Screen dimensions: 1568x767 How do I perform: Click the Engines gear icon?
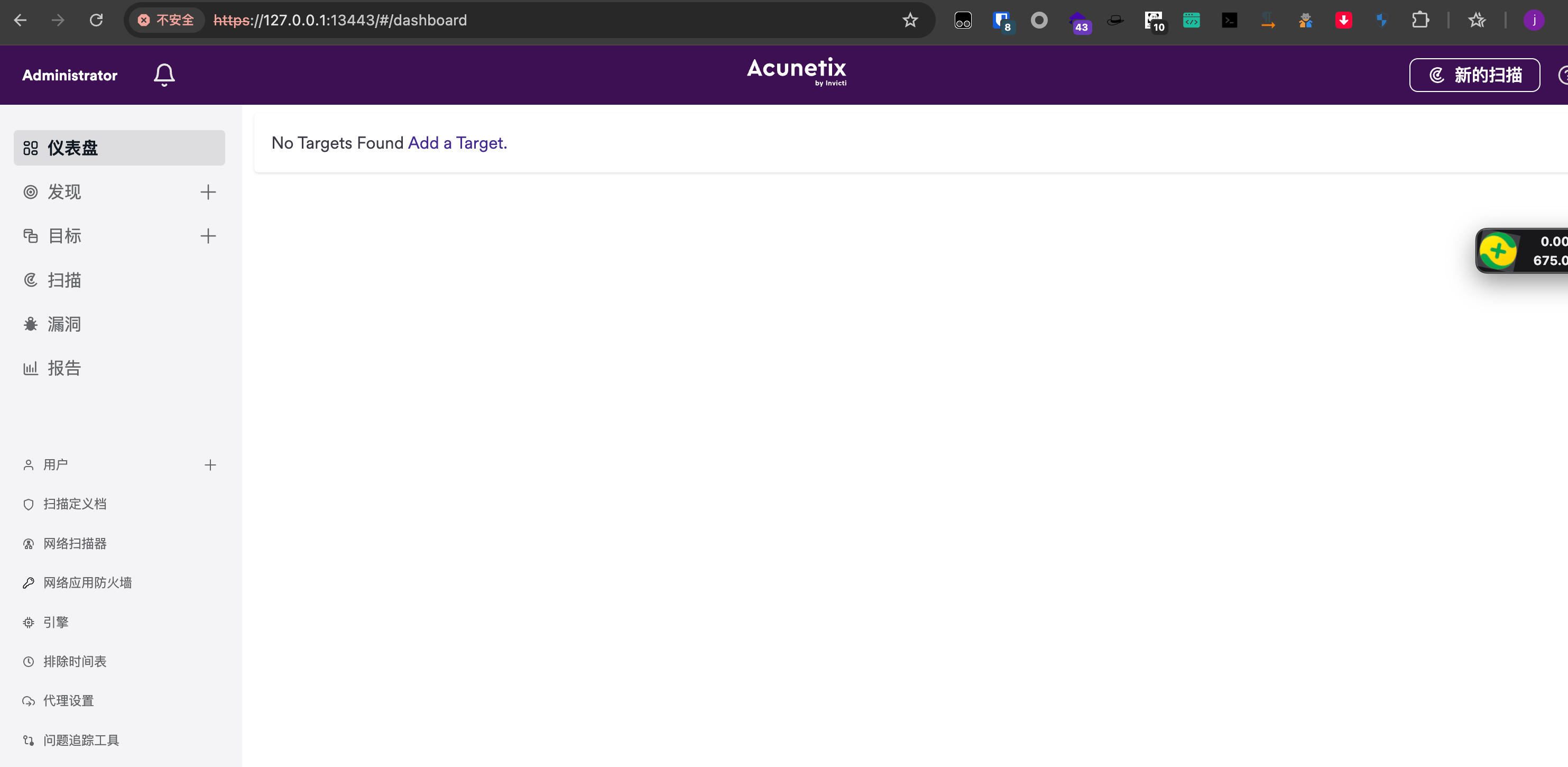coord(29,622)
